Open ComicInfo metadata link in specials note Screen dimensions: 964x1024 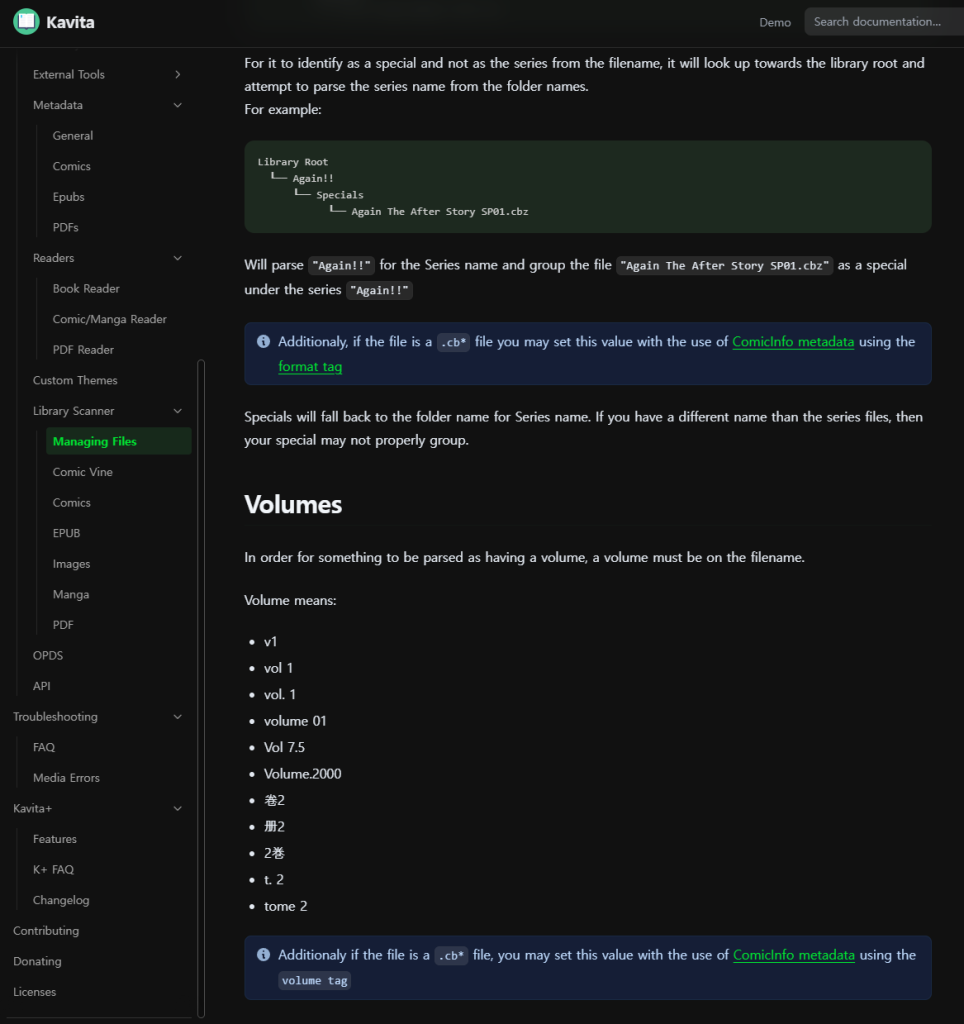coord(793,342)
